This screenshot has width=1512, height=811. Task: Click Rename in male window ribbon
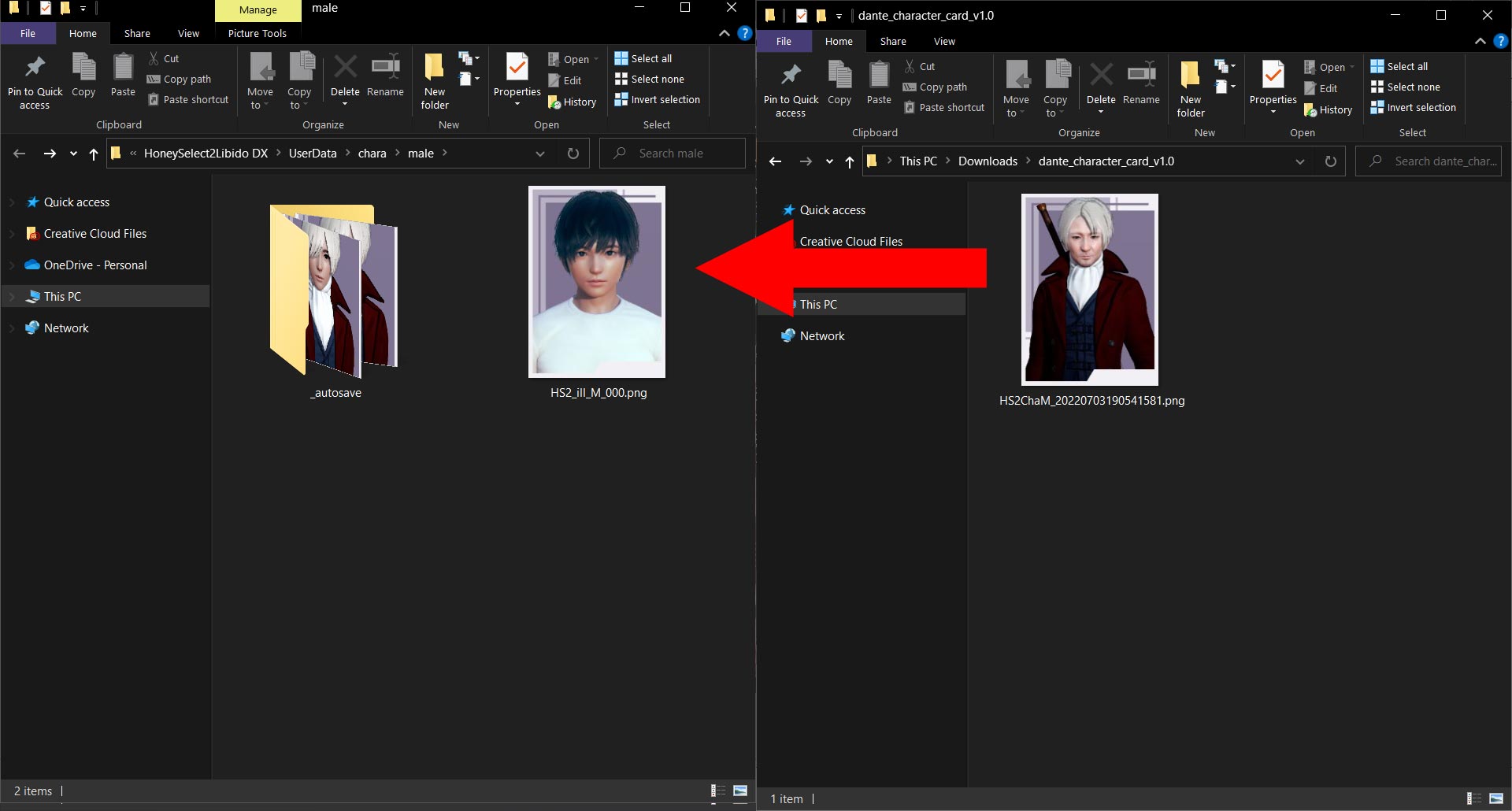(385, 76)
